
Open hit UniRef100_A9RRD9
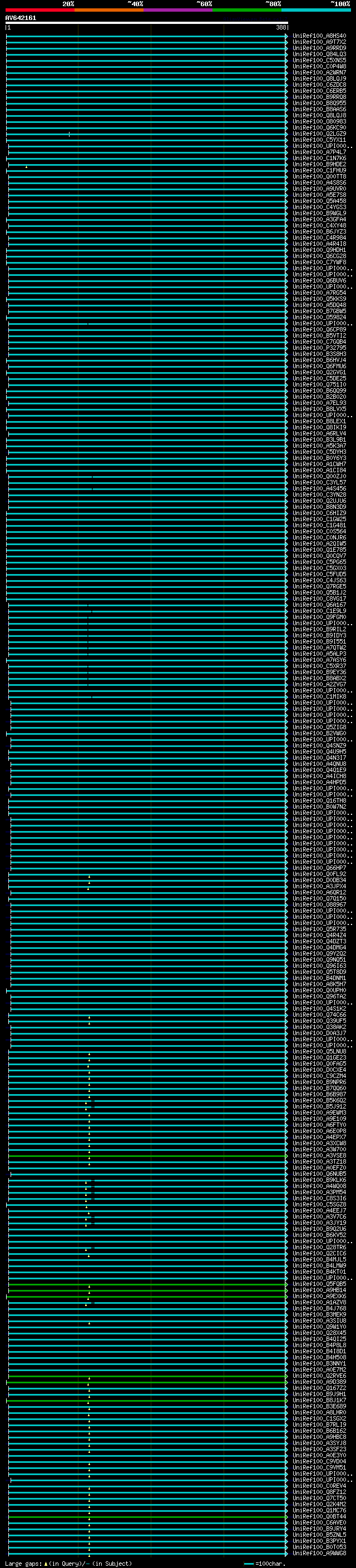click(319, 48)
